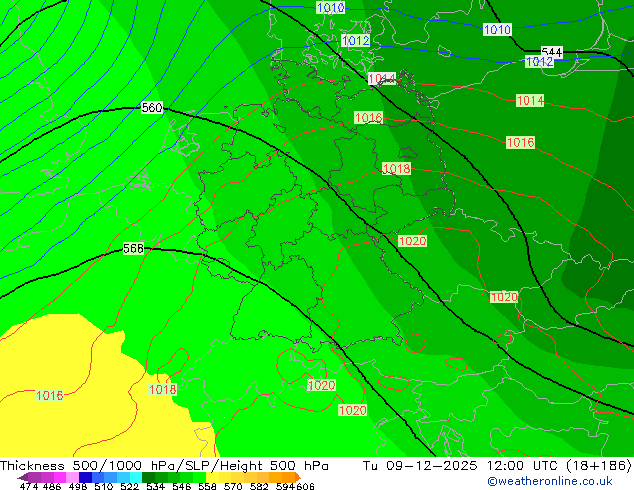Click the 1018 isobar label over Germany

coord(396,168)
